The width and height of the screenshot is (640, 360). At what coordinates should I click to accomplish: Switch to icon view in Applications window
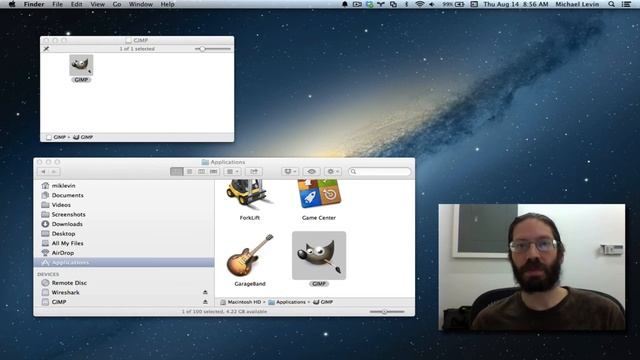pyautogui.click(x=177, y=171)
